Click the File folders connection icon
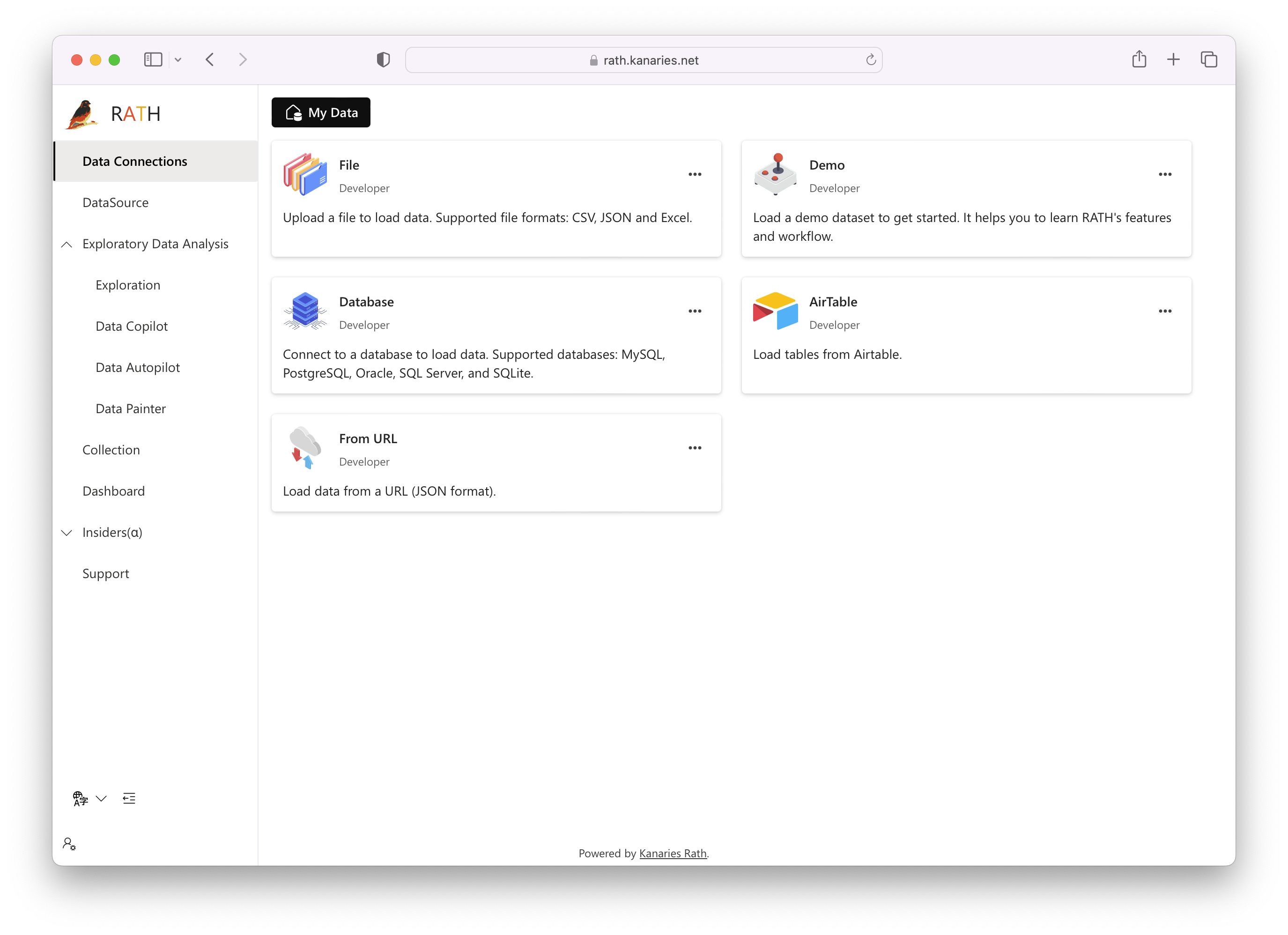Screen dimensions: 1288x935 [305, 174]
